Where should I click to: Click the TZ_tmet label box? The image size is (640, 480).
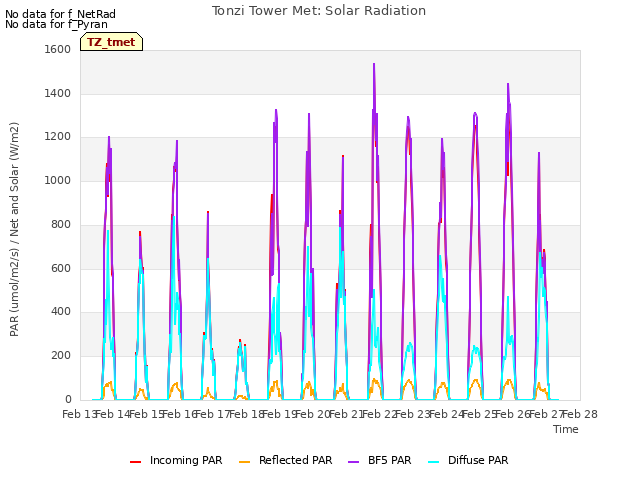111,42
